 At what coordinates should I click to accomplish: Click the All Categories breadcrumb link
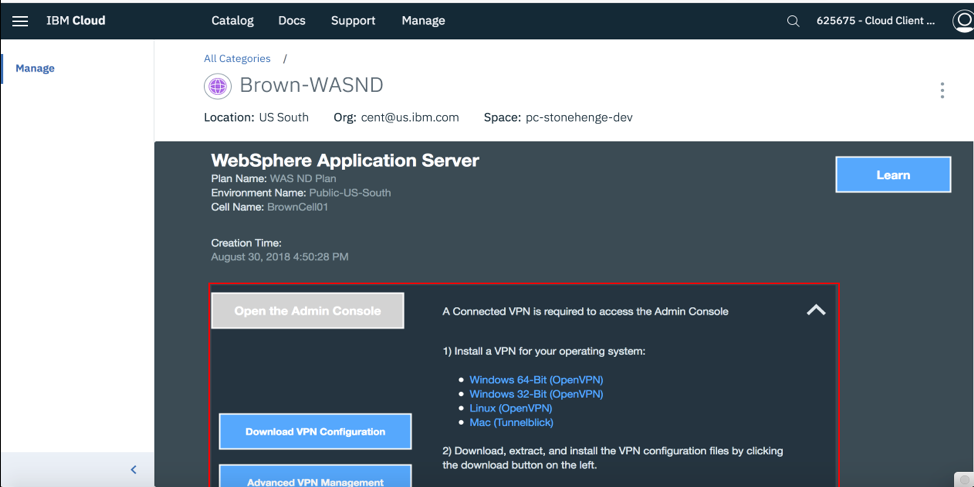(237, 59)
